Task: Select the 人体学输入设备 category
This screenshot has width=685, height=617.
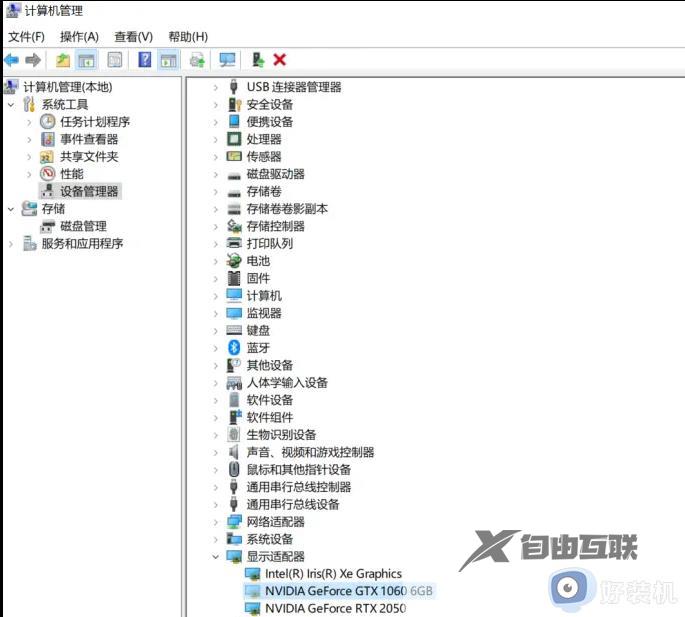Action: [287, 382]
